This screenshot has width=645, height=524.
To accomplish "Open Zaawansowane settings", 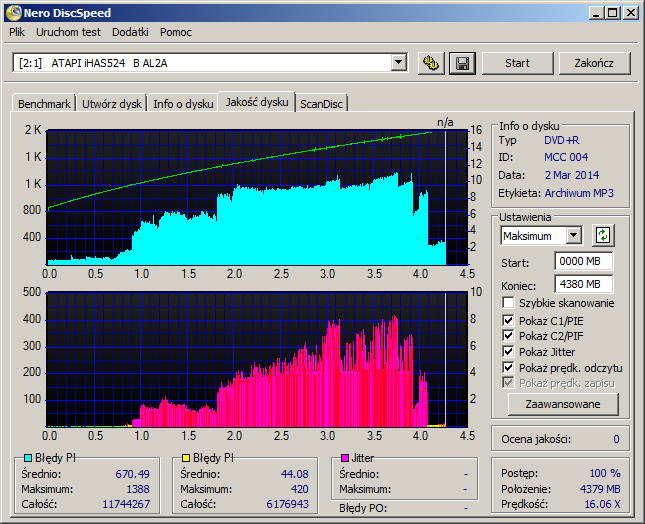I will coord(563,404).
